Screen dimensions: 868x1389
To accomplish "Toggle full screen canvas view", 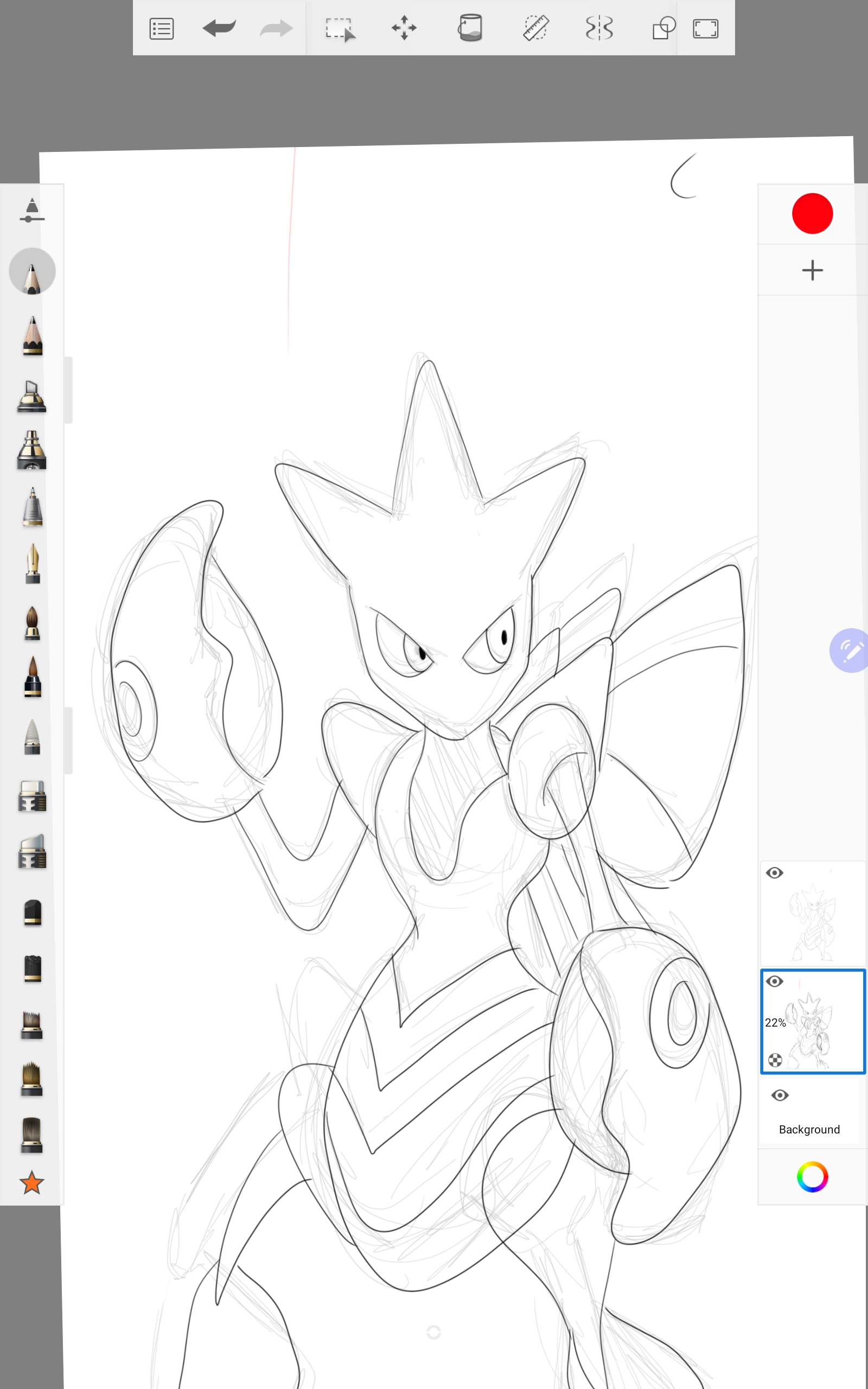I will pyautogui.click(x=706, y=28).
